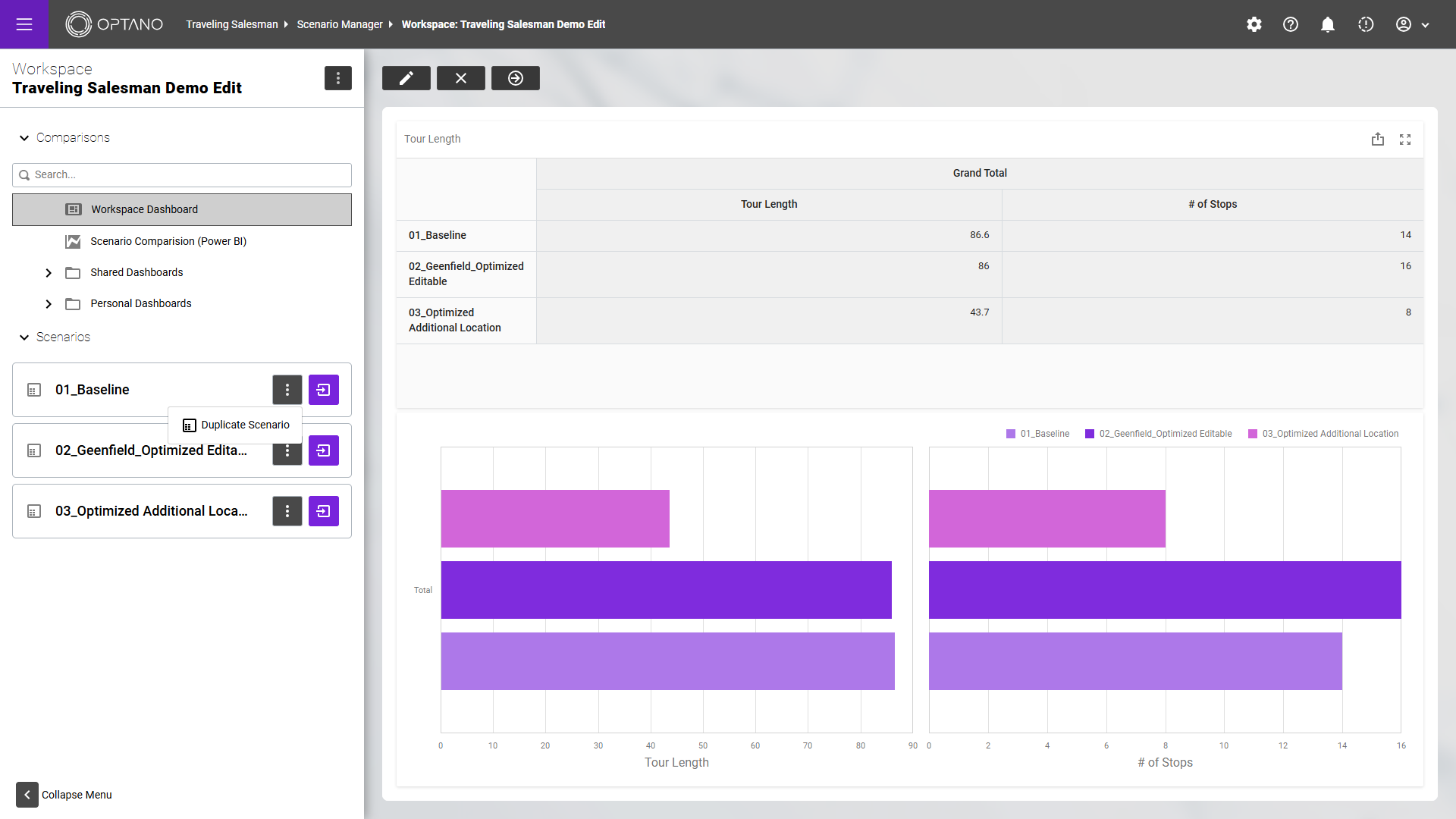
Task: Click the OPTANO logo
Action: [x=115, y=24]
